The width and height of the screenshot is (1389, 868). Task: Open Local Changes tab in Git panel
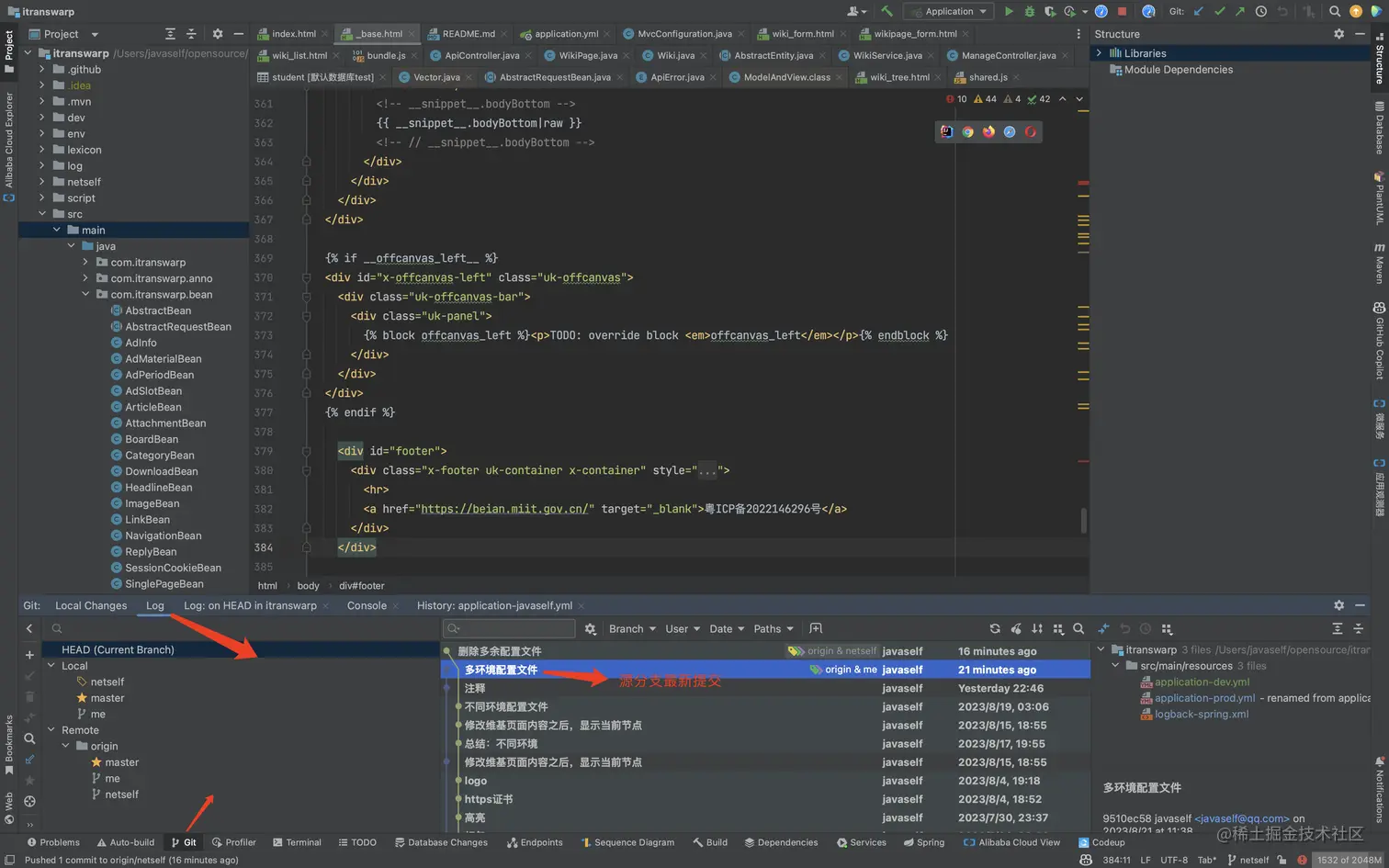tap(91, 605)
